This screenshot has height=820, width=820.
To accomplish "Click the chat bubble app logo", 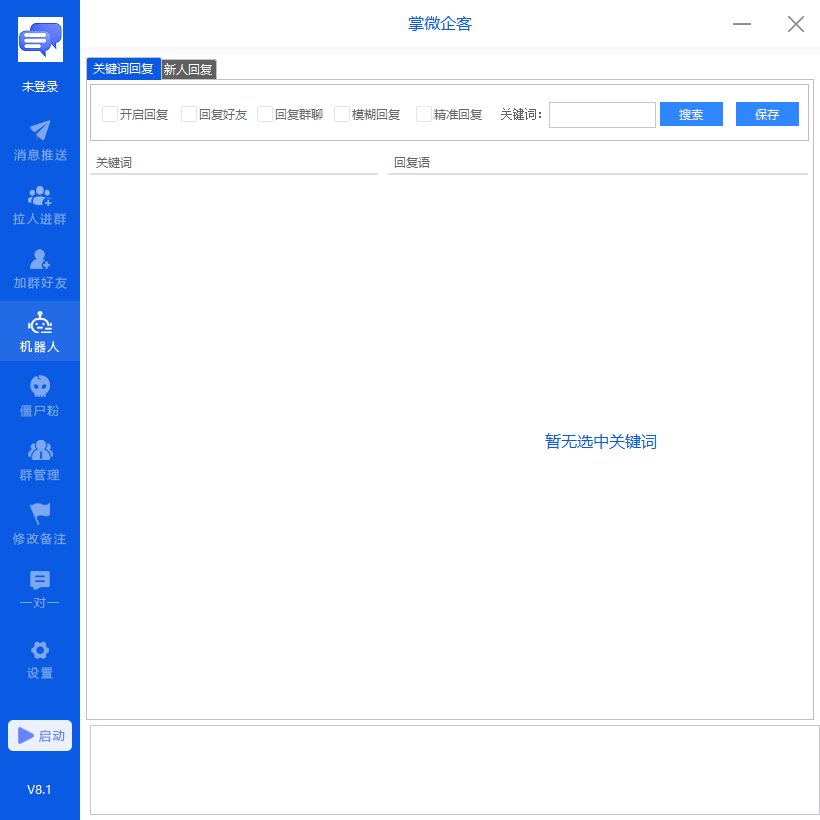I will (x=40, y=39).
